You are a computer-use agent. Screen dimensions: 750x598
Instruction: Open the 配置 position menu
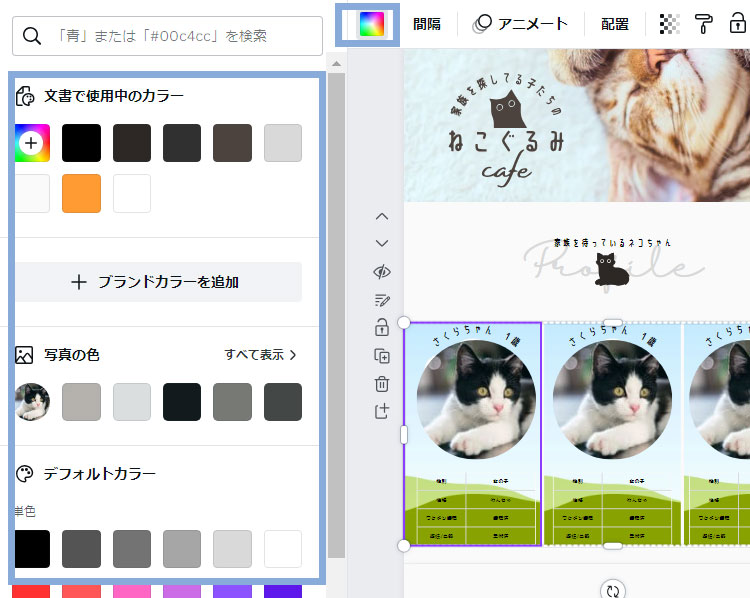point(615,24)
